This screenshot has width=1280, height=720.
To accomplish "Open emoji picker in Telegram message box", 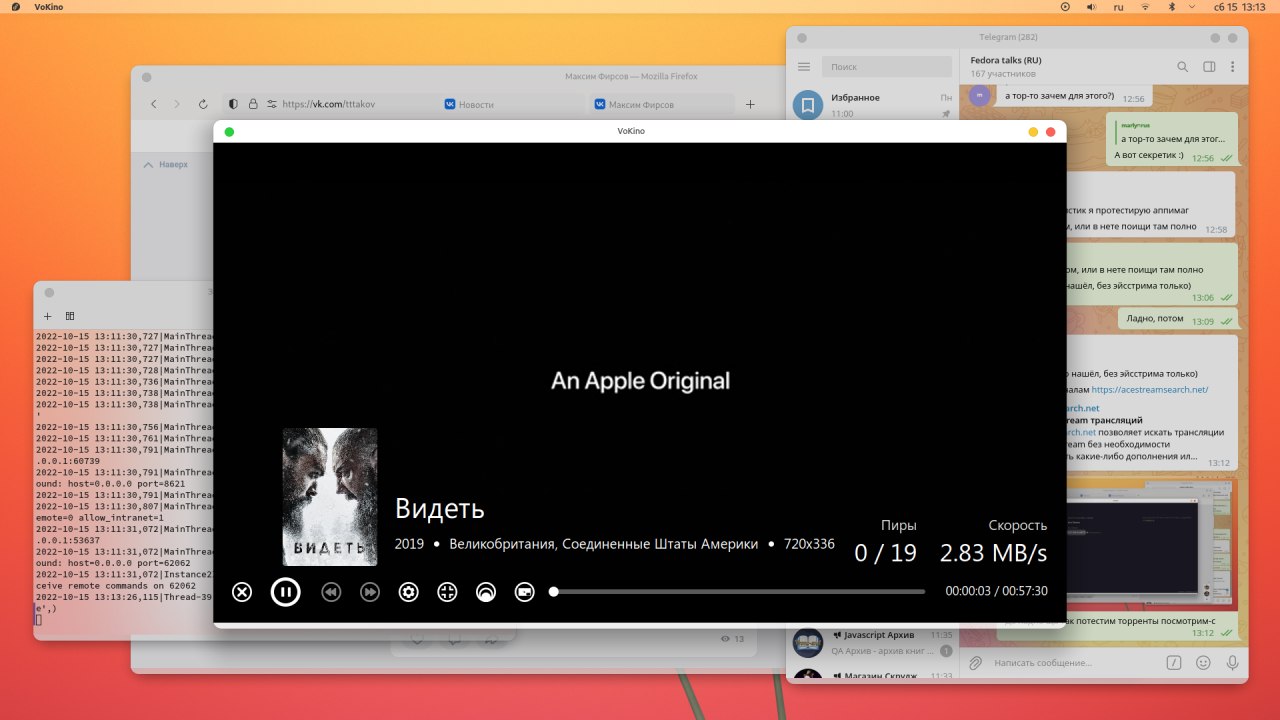I will pyautogui.click(x=1203, y=662).
